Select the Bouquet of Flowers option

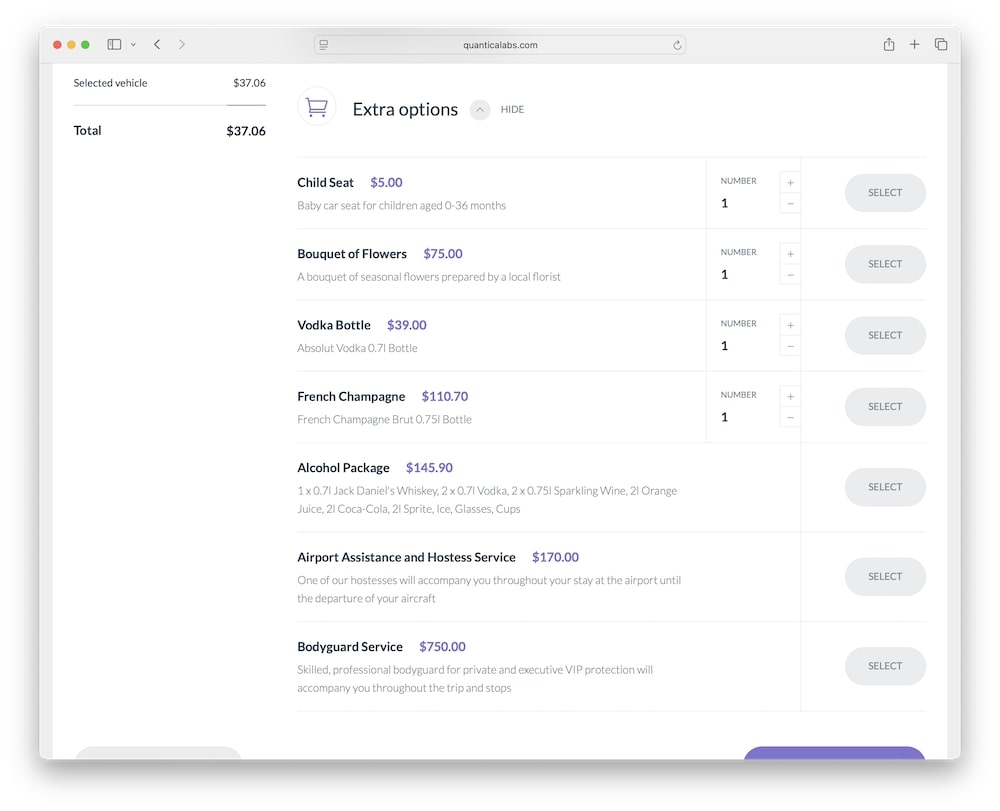pyautogui.click(x=885, y=264)
